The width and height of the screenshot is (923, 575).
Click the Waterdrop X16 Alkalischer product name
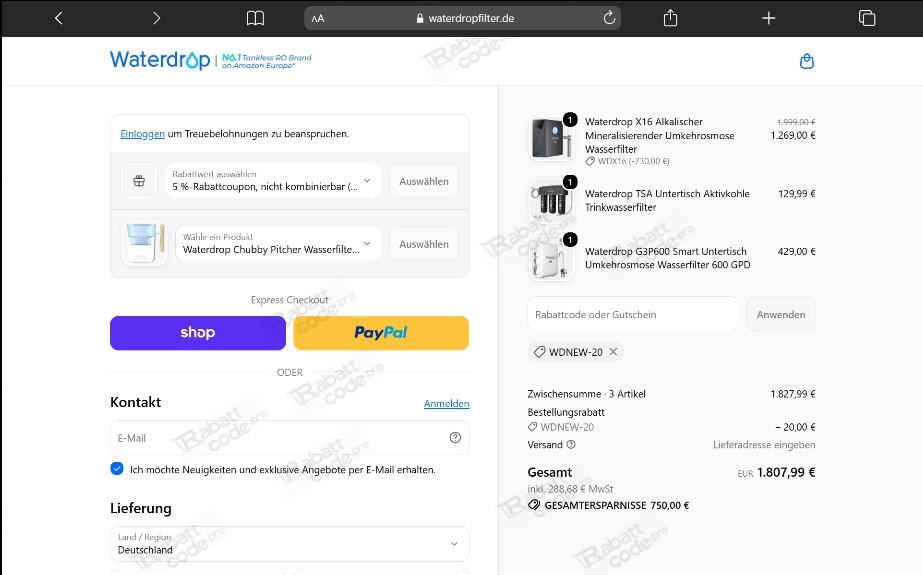[x=659, y=135]
